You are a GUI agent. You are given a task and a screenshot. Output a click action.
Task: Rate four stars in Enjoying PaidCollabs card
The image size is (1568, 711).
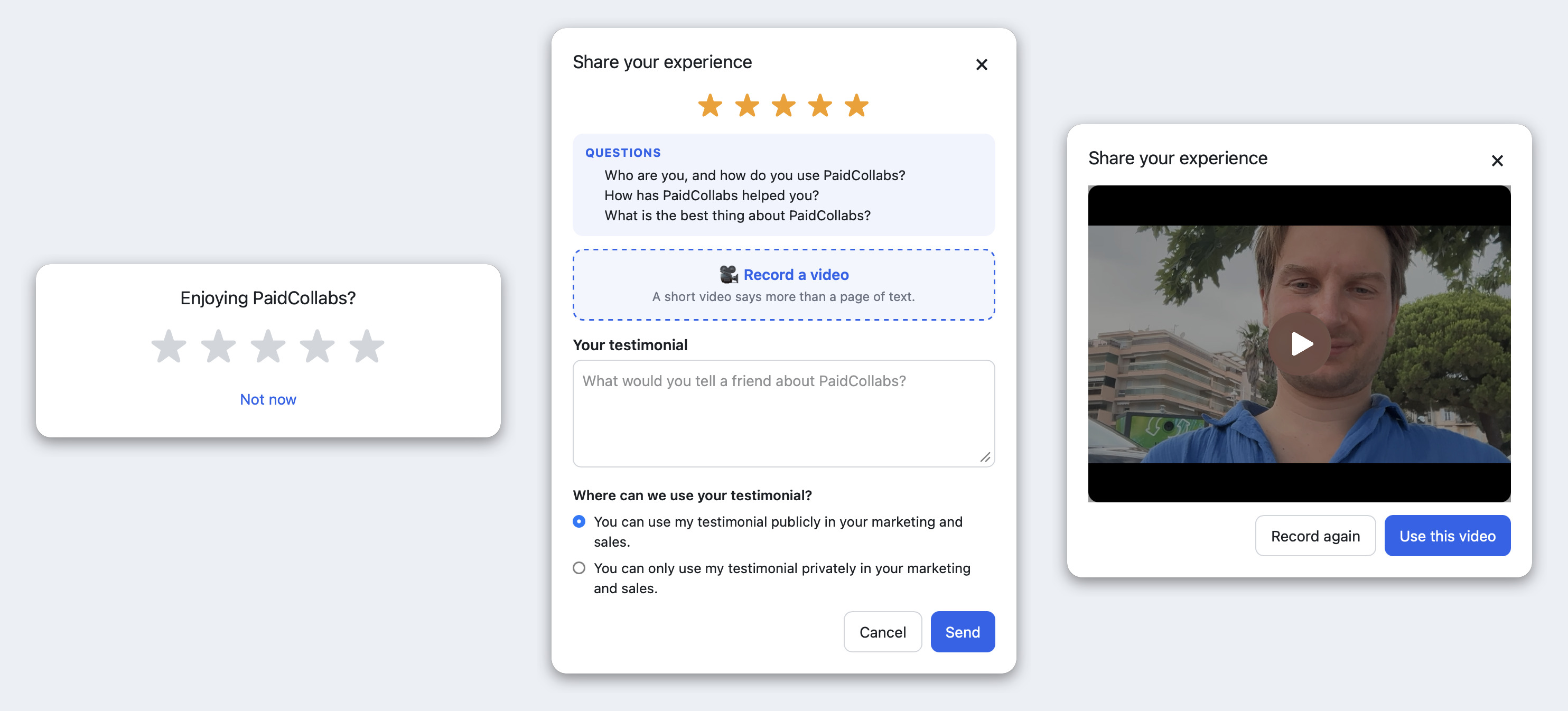[317, 347]
